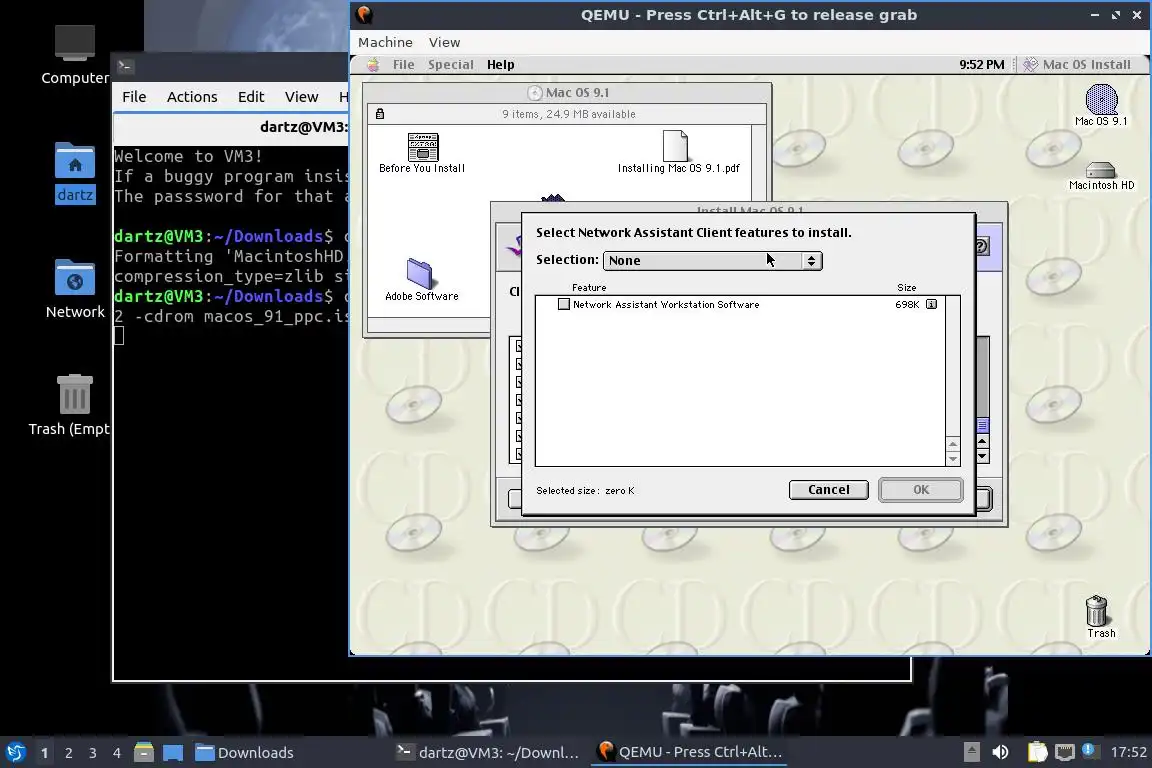Switch to the dartz@VM3 terminal taskbar entry

pyautogui.click(x=488, y=752)
